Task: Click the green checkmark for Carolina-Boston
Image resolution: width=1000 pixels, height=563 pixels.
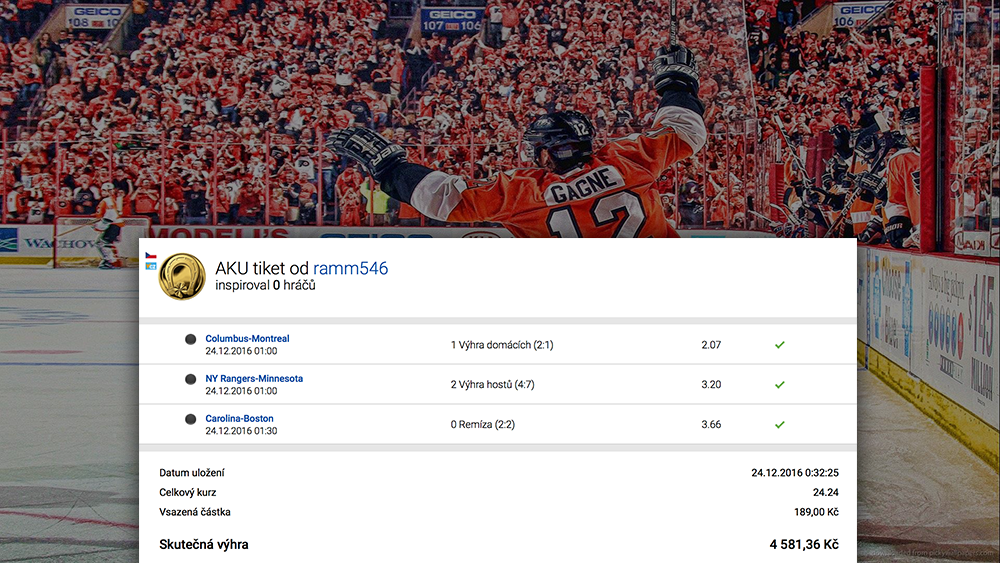Action: [779, 425]
